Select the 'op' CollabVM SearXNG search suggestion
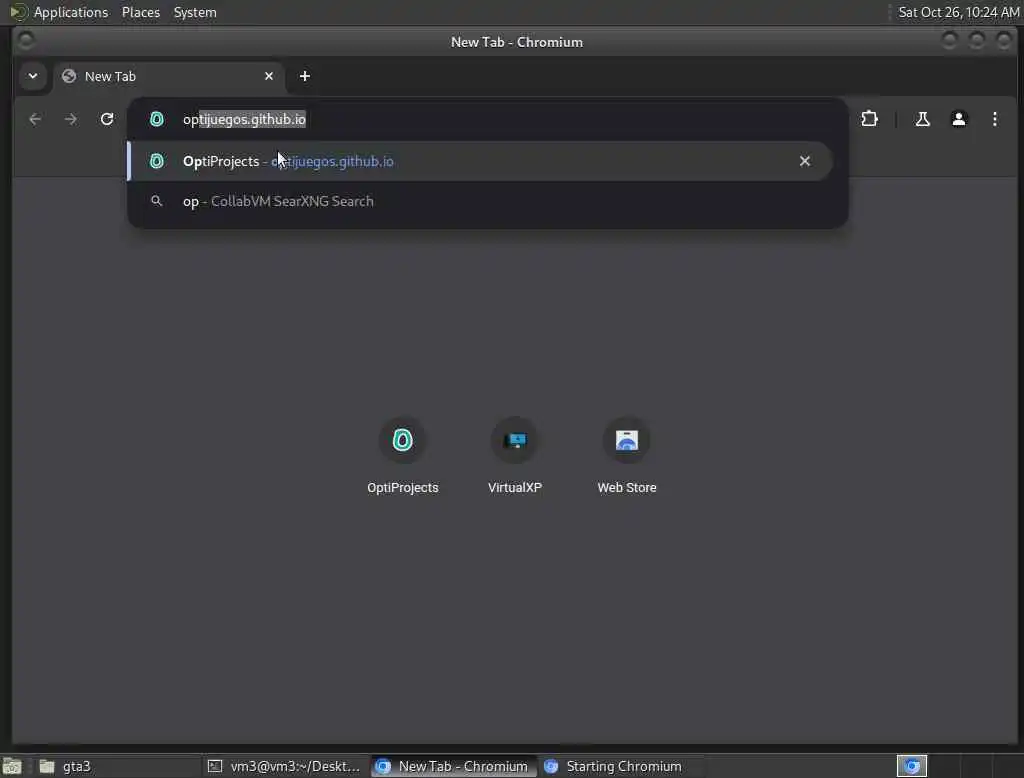 point(480,201)
